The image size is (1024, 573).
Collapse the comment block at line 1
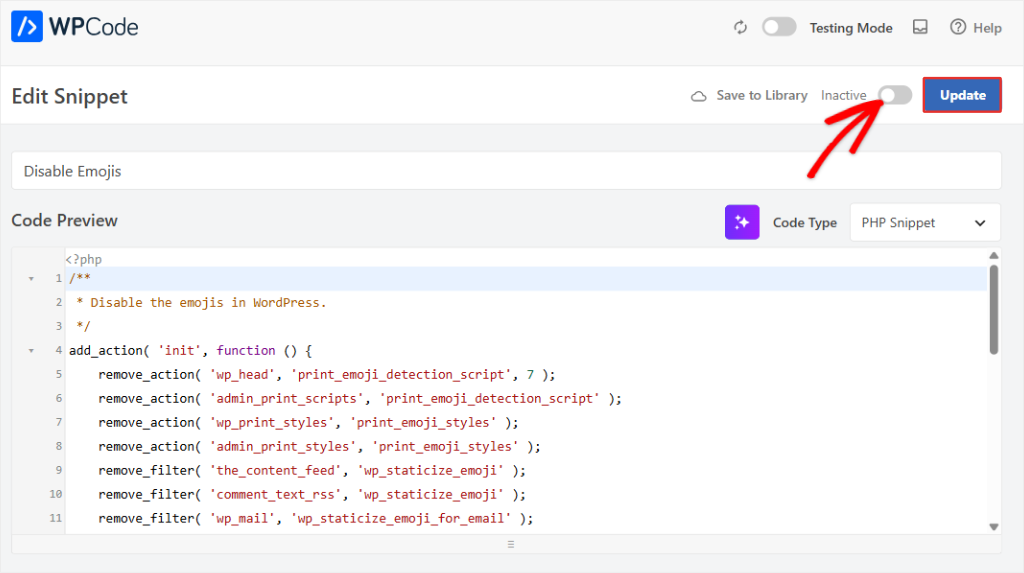point(31,279)
